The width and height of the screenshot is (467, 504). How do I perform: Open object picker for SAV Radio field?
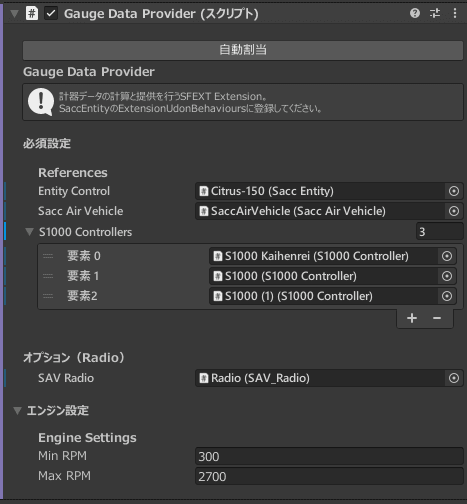point(454,378)
